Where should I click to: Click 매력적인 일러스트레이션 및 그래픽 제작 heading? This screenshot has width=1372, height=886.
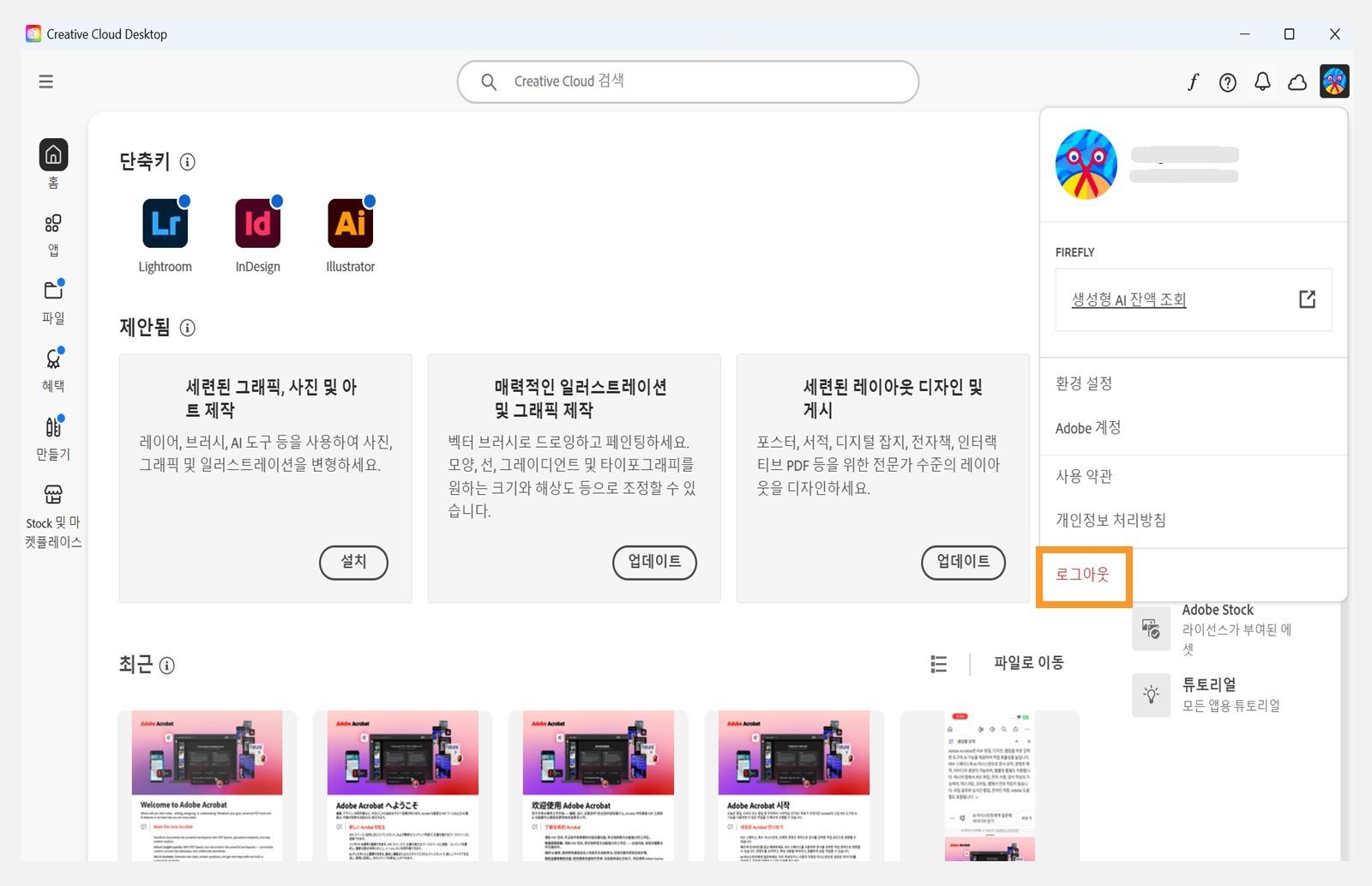tap(580, 399)
